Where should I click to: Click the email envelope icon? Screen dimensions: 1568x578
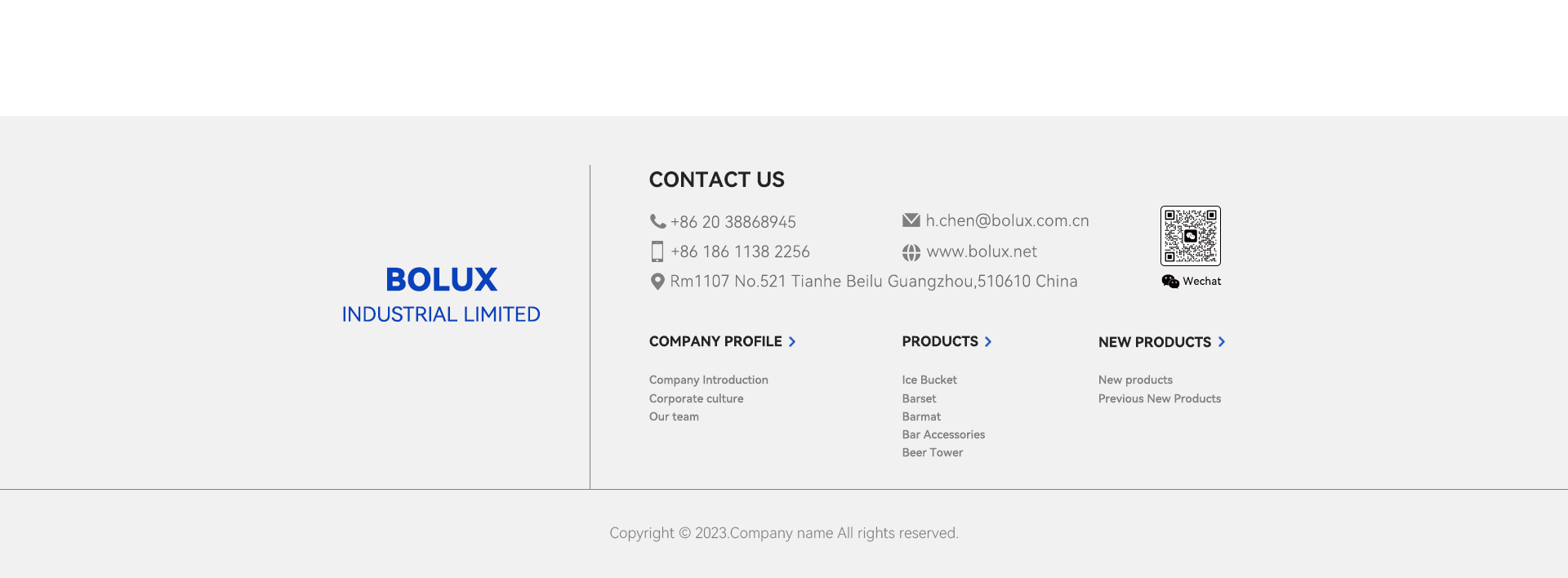point(911,220)
